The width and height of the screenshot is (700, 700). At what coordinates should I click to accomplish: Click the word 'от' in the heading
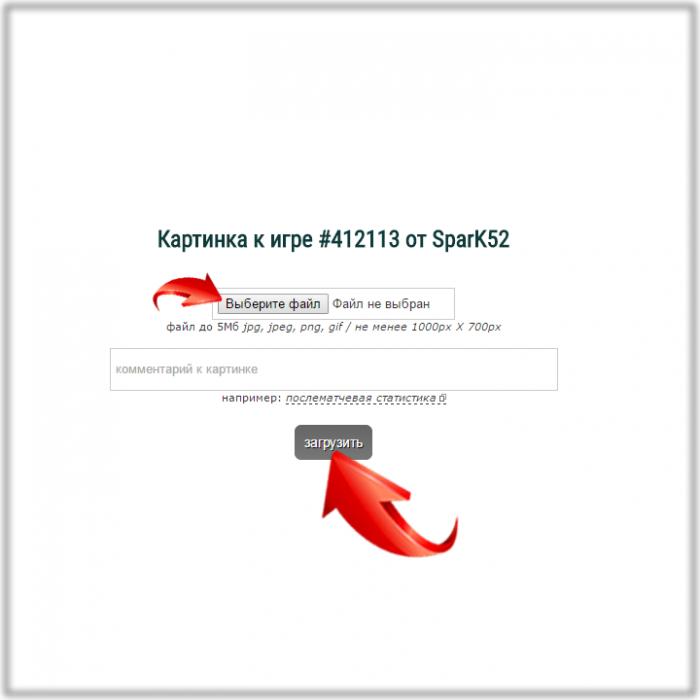tap(416, 240)
